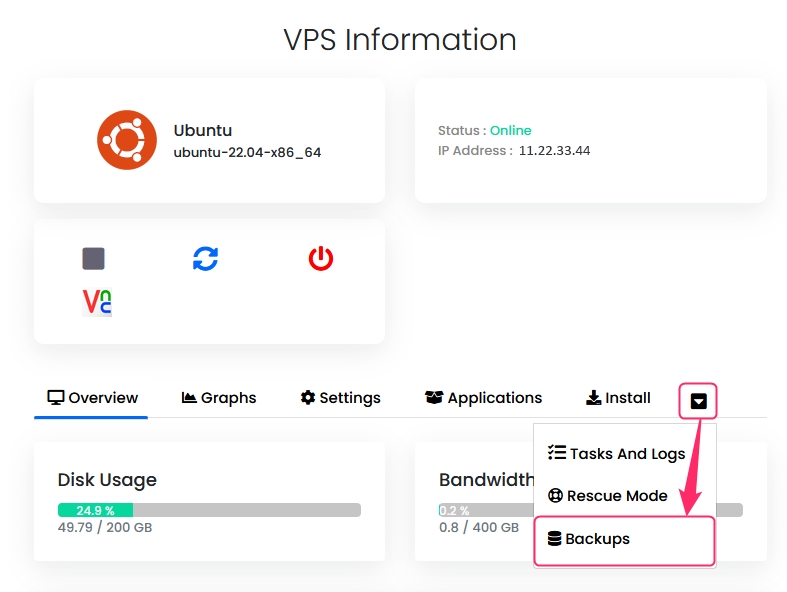Open the Applications tab
The width and height of the screenshot is (787, 592).
(x=483, y=398)
